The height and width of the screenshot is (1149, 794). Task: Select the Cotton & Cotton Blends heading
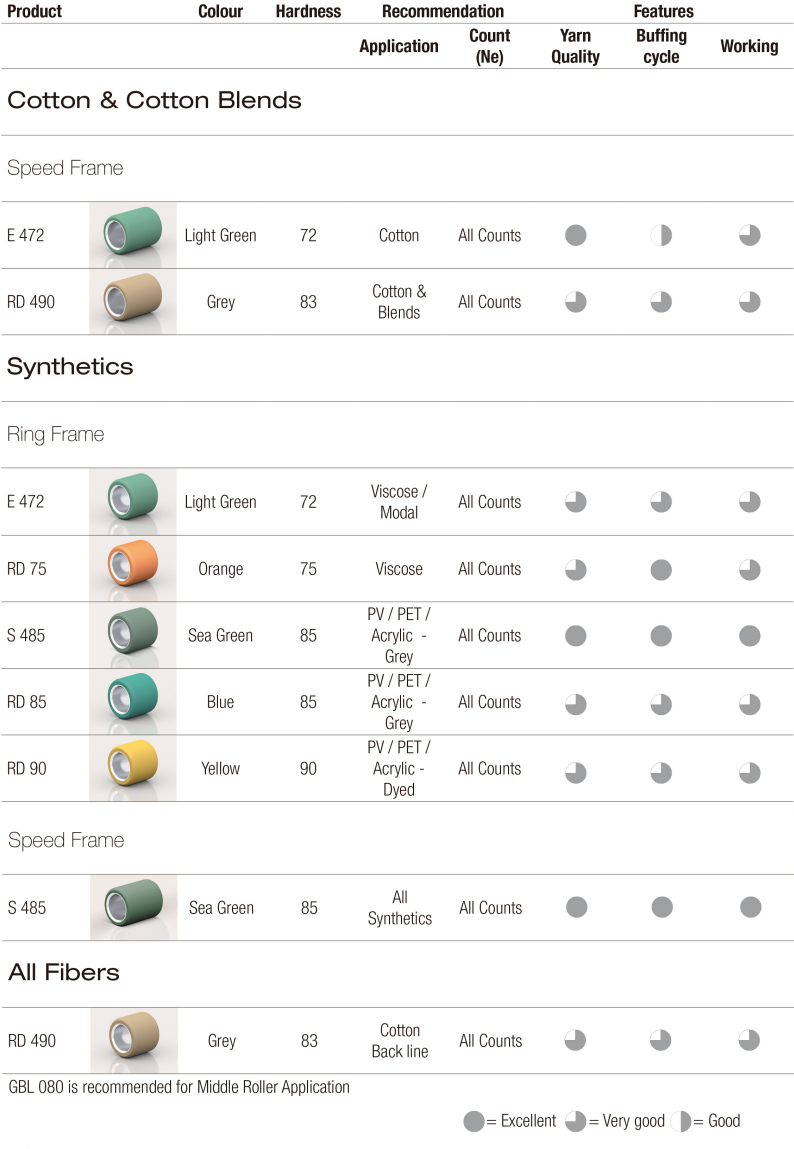click(155, 100)
